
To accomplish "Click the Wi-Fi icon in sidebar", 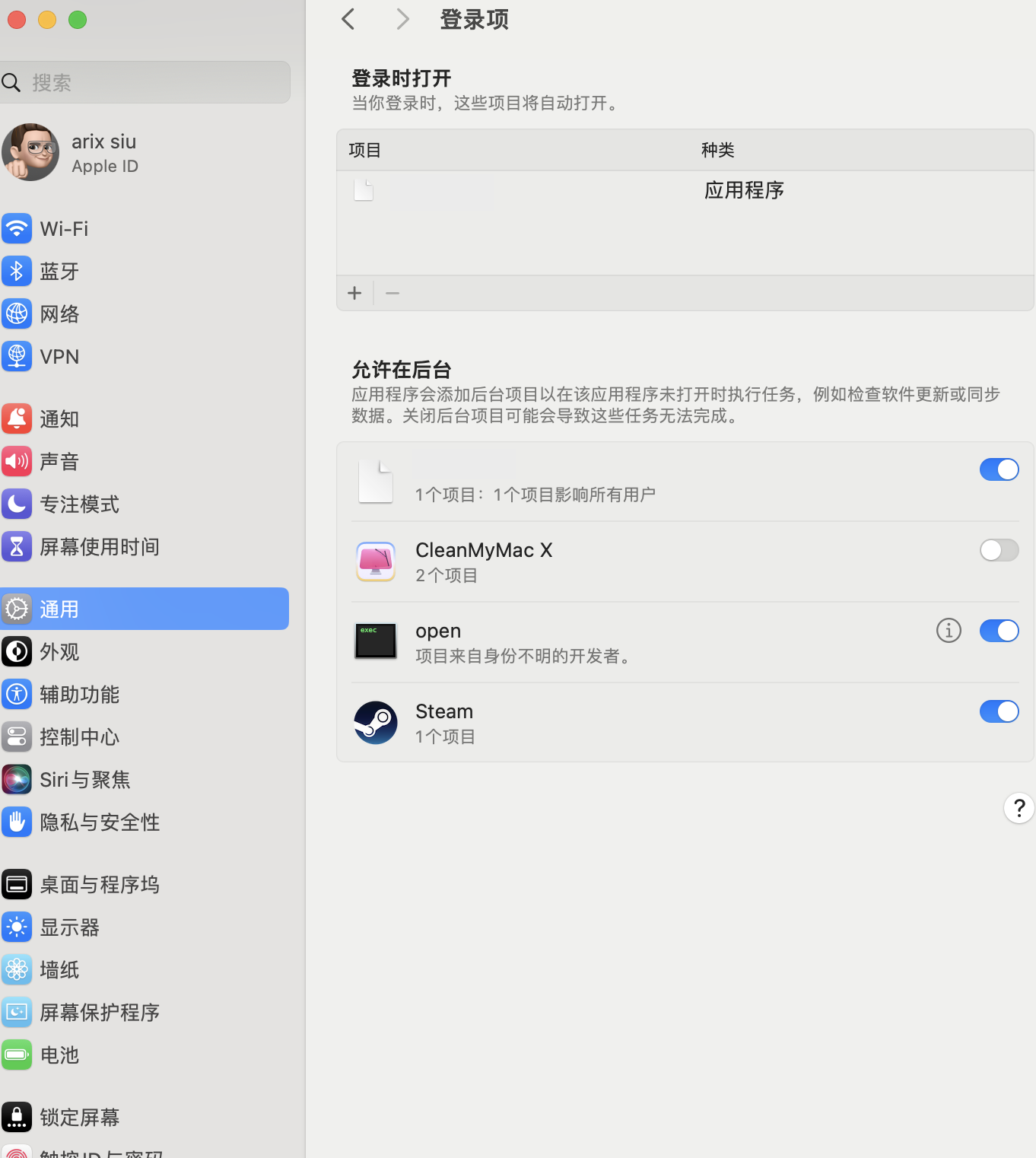I will pos(17,228).
